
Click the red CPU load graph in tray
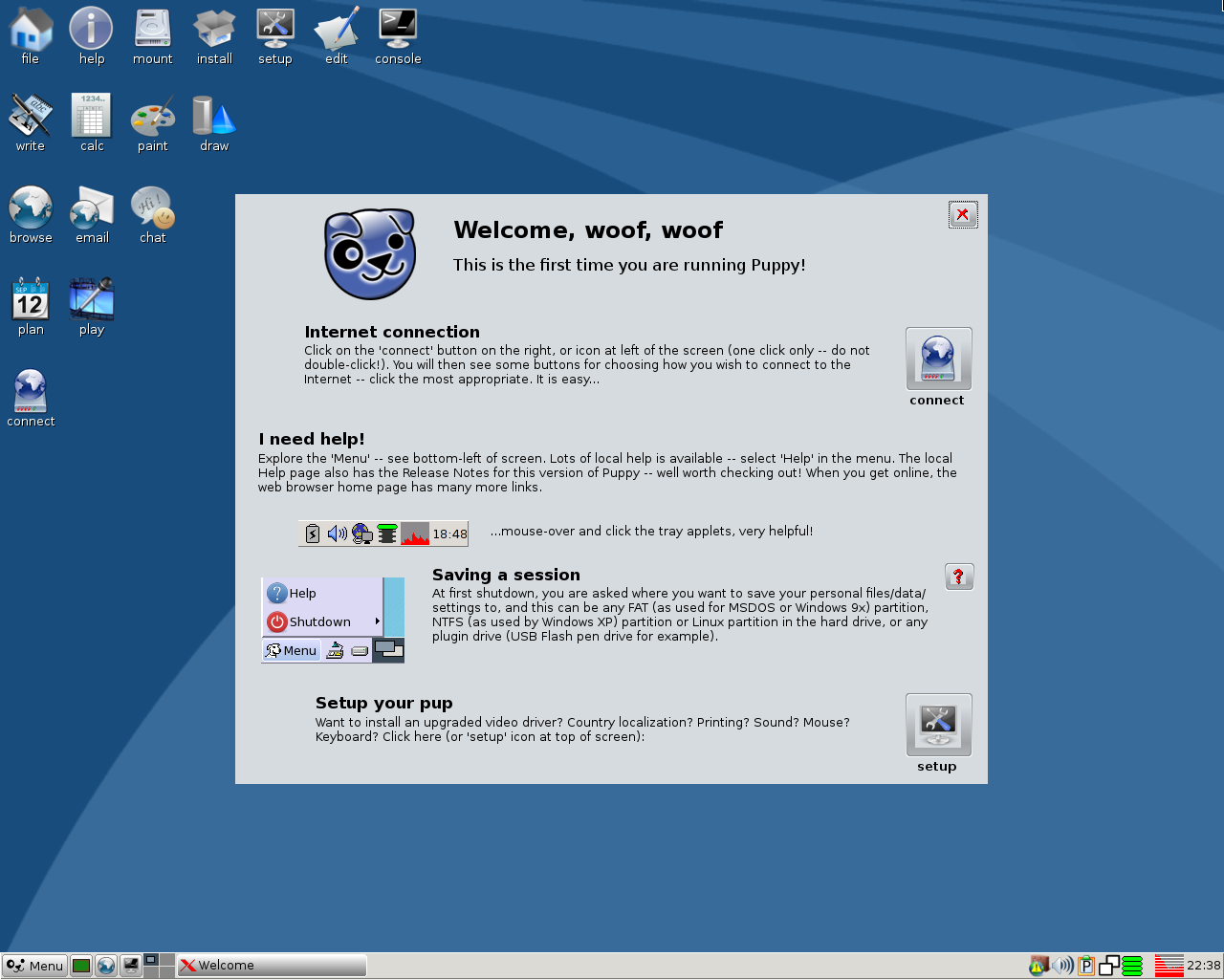[1169, 966]
